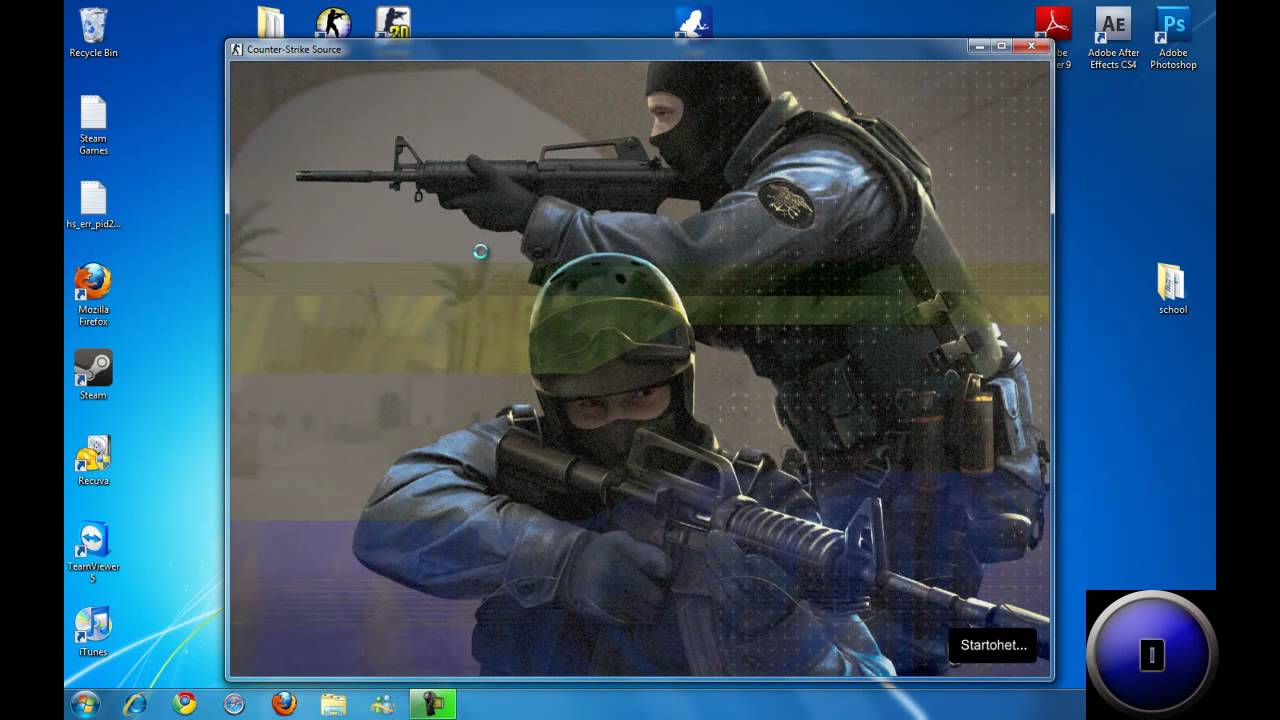Launch Internet Explorer from the taskbar

coord(134,704)
